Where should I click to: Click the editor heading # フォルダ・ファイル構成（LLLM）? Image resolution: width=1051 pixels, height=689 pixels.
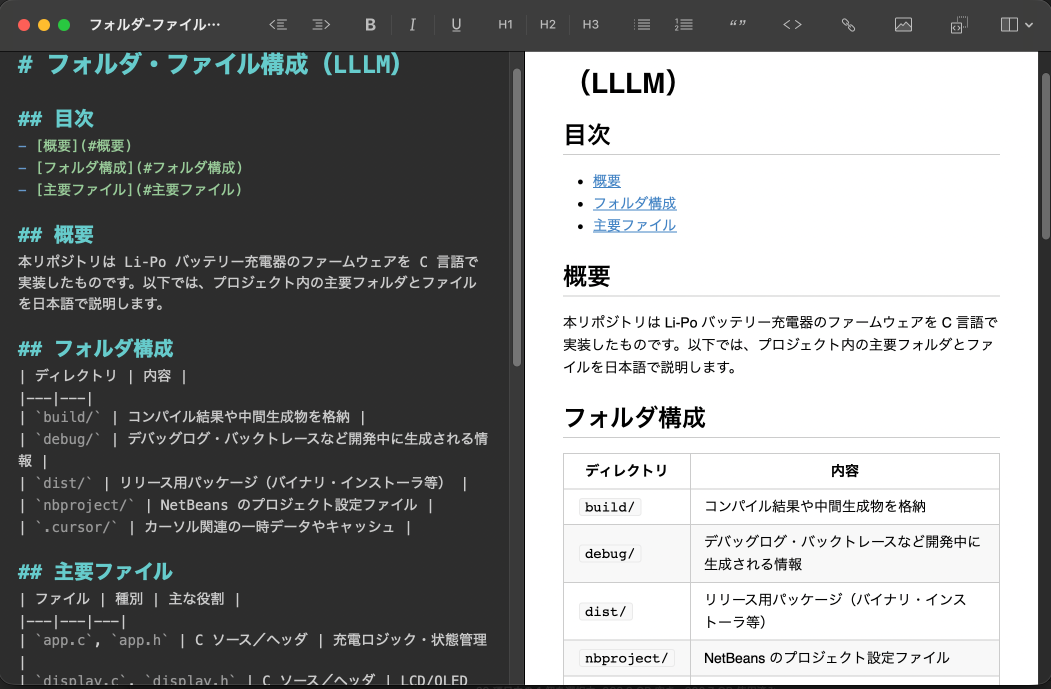coord(209,64)
